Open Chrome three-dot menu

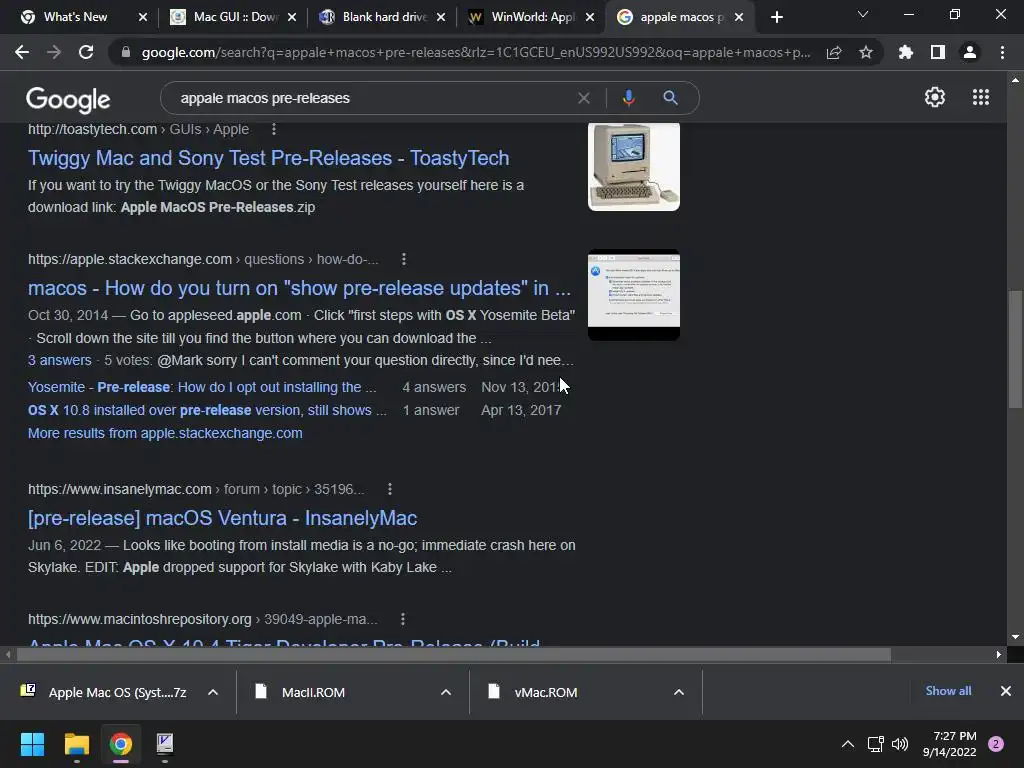tap(1002, 52)
